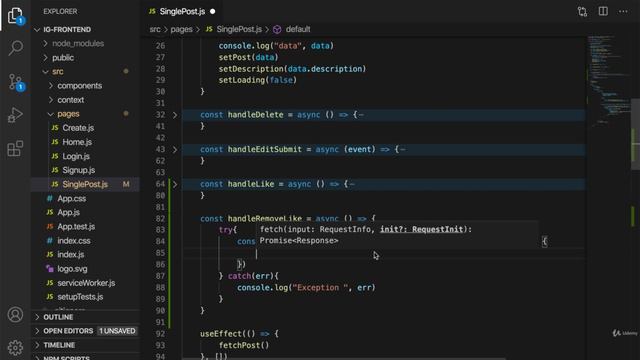The image size is (640, 360).
Task: Expand the OPEN EDITORS section
Action: pos(68,331)
